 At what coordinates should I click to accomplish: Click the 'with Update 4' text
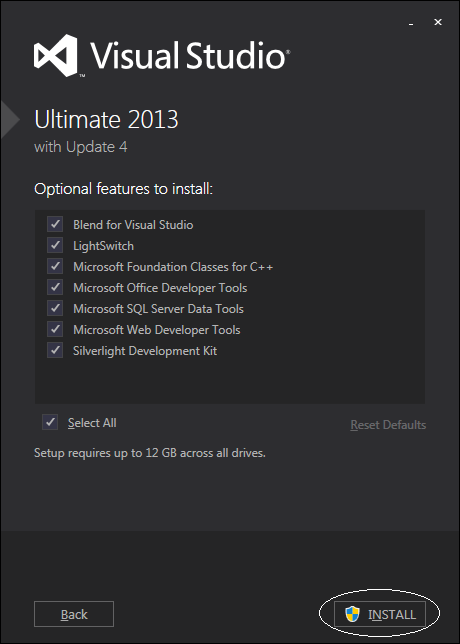(x=80, y=147)
